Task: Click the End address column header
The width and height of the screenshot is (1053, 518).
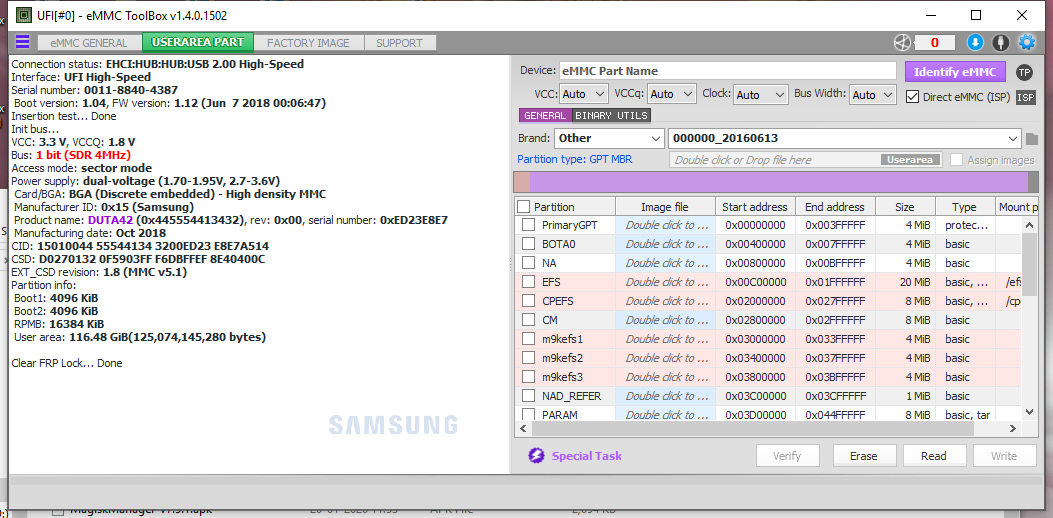Action: coord(835,207)
